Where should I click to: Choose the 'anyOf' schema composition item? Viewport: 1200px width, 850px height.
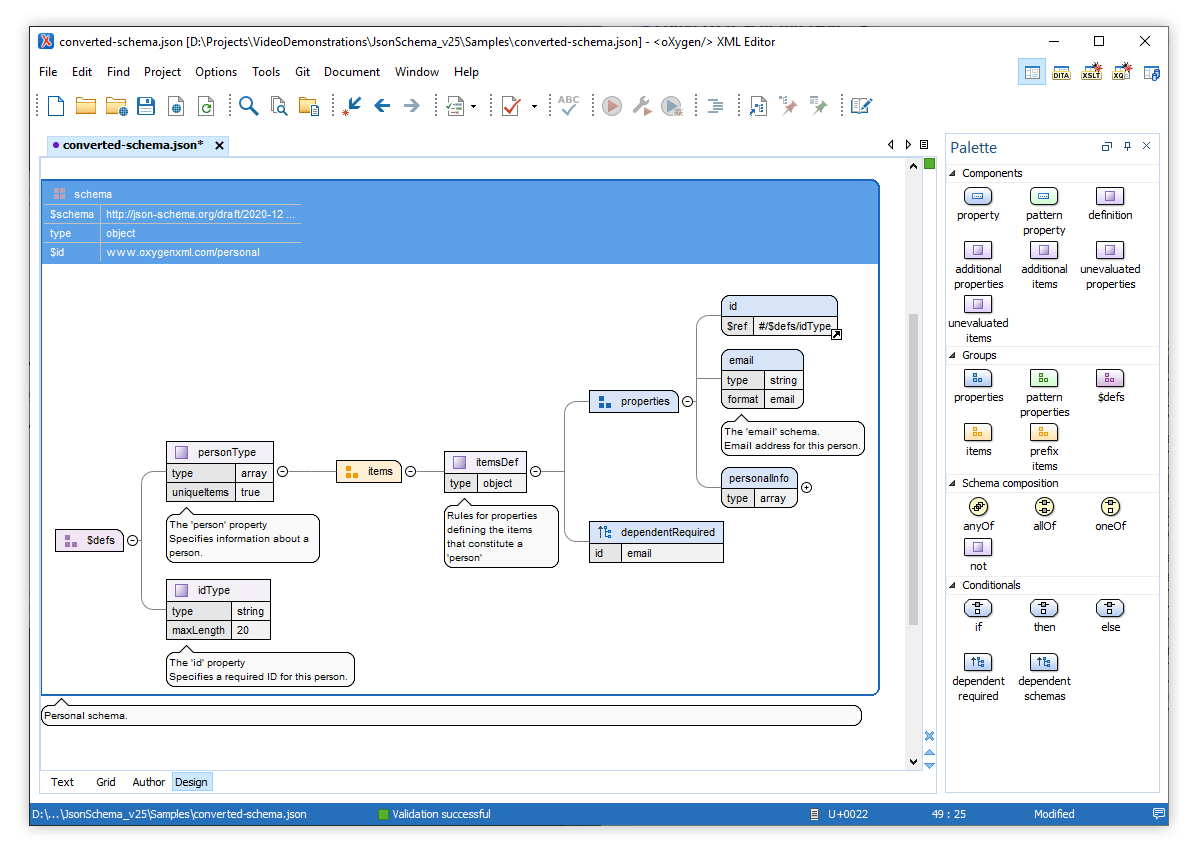coord(978,514)
